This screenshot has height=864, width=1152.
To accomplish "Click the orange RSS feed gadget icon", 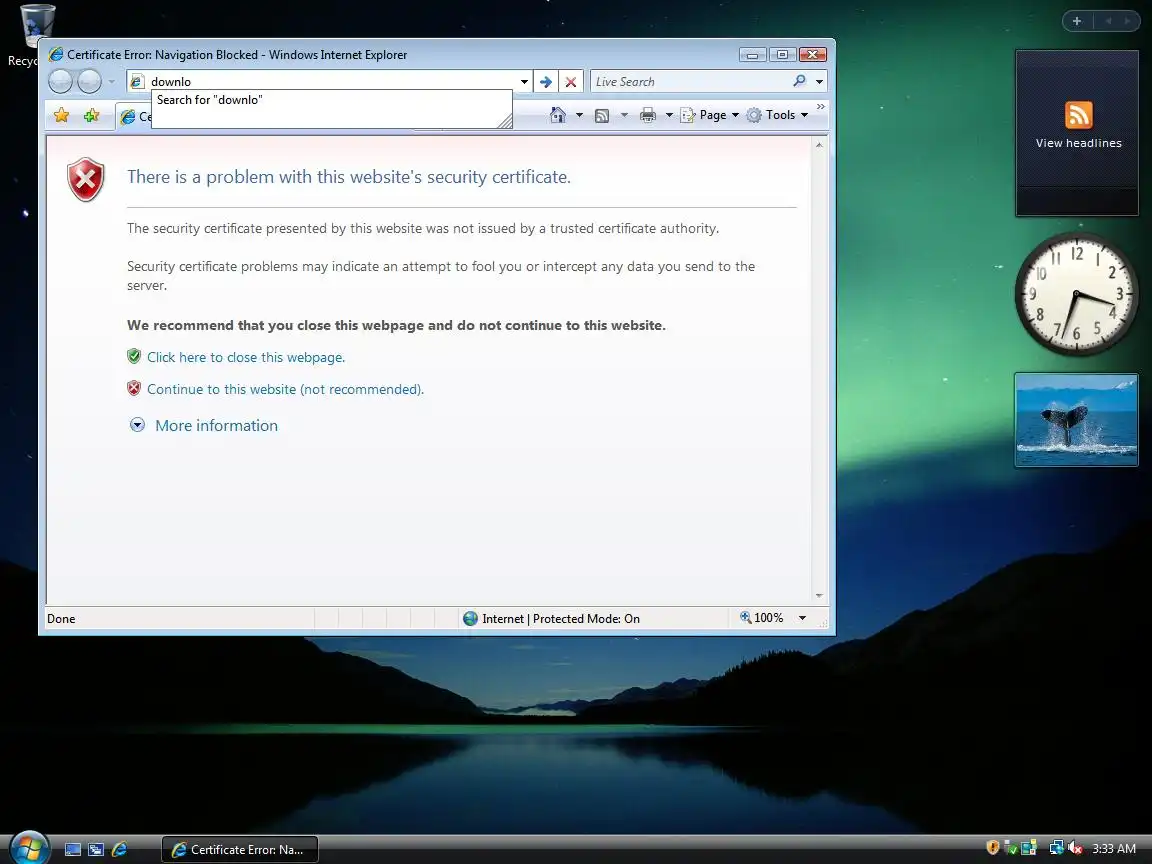I will pyautogui.click(x=1078, y=115).
